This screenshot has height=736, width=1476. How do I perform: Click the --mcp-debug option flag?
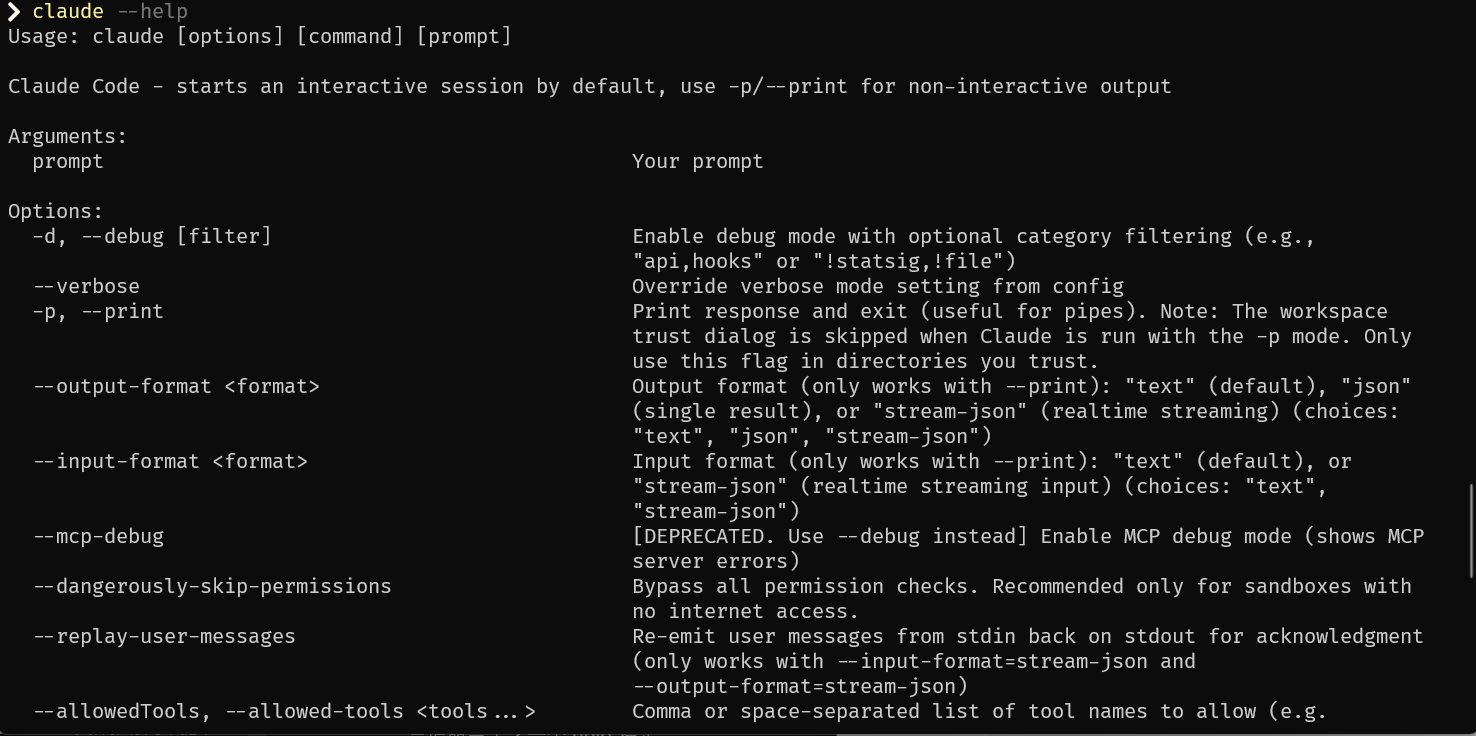pyautogui.click(x=98, y=537)
